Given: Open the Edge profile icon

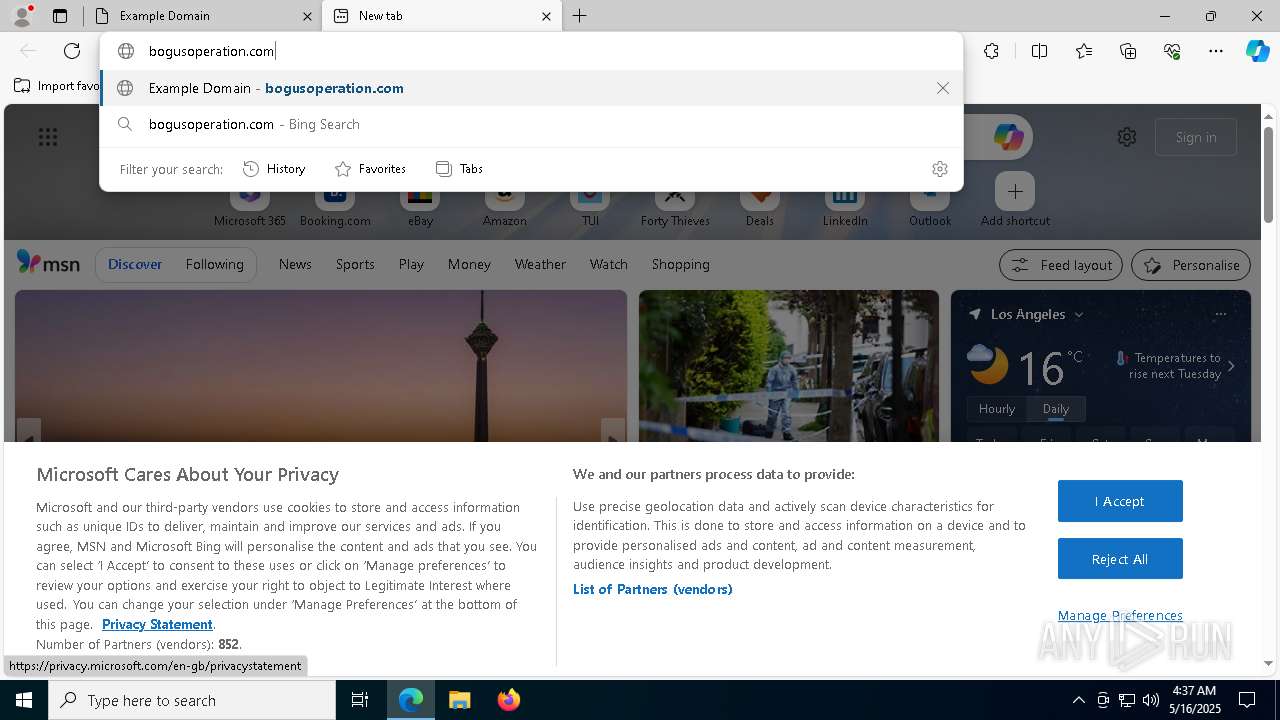Looking at the screenshot, I should [x=22, y=15].
